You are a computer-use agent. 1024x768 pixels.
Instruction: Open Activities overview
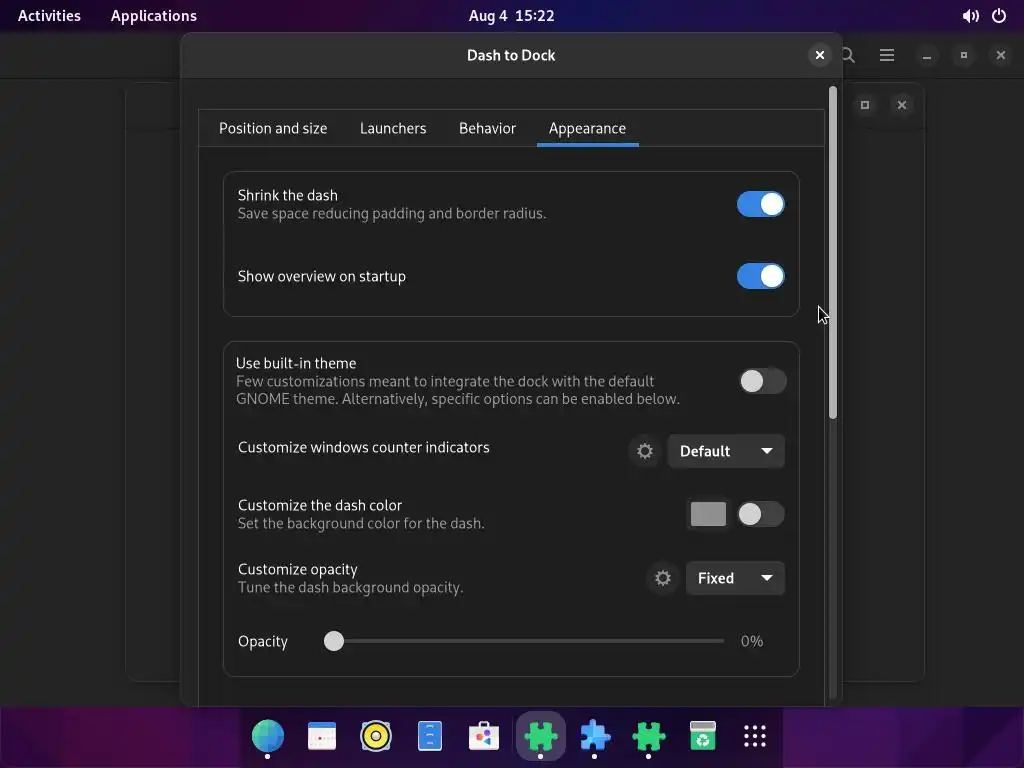(49, 16)
